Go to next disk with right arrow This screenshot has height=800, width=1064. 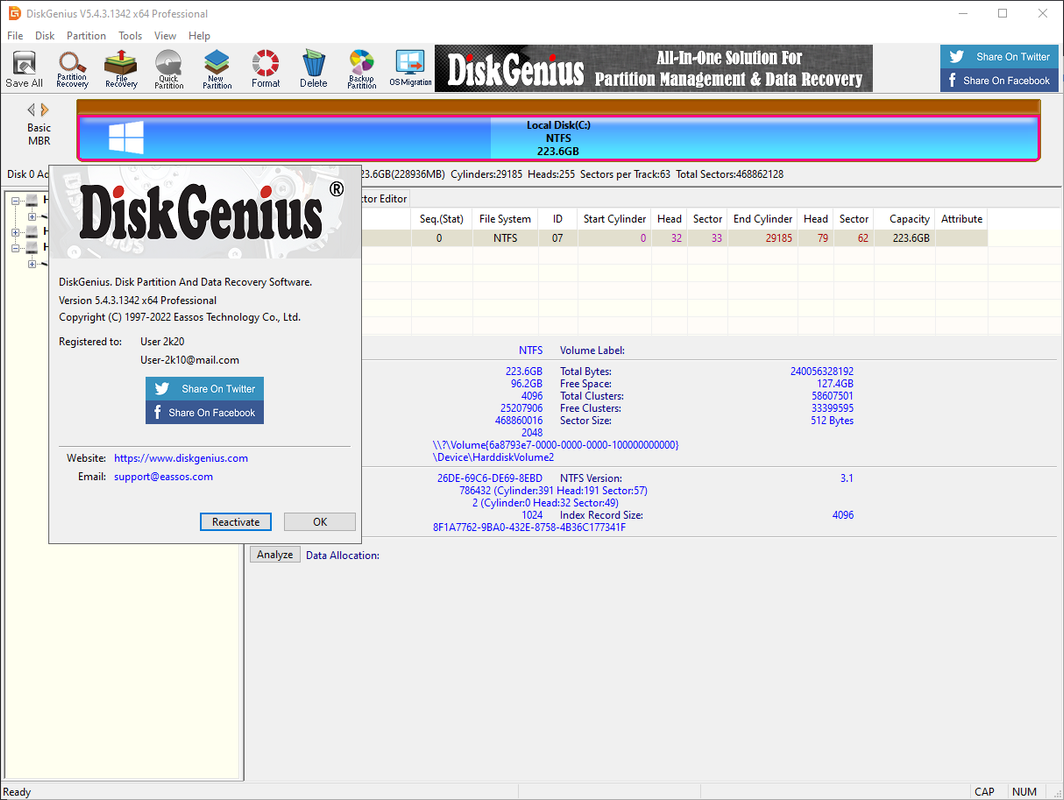pos(45,109)
